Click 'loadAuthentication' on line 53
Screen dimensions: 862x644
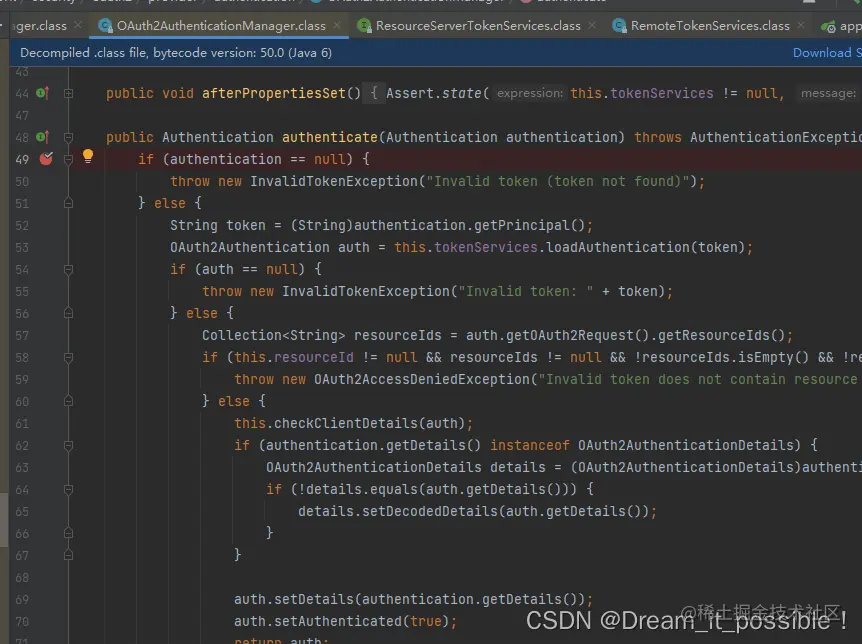click(618, 247)
